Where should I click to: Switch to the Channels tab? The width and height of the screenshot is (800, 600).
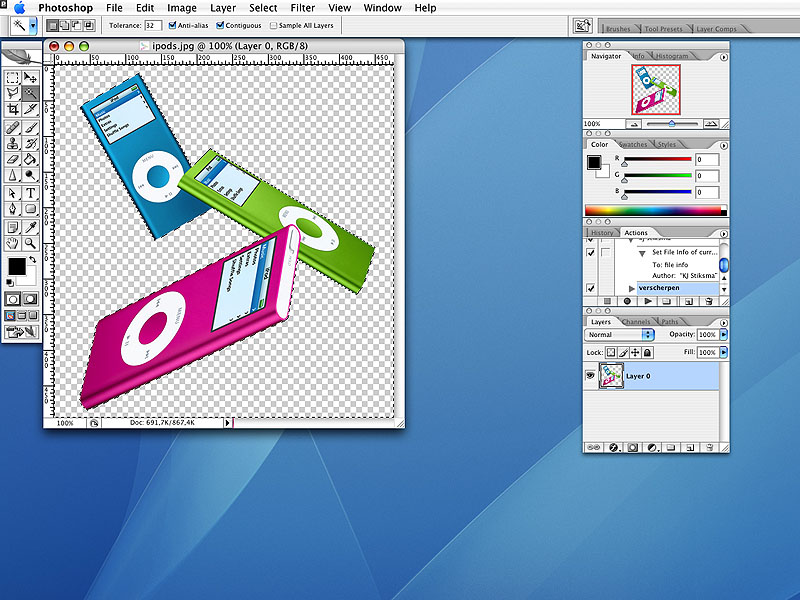pyautogui.click(x=635, y=322)
